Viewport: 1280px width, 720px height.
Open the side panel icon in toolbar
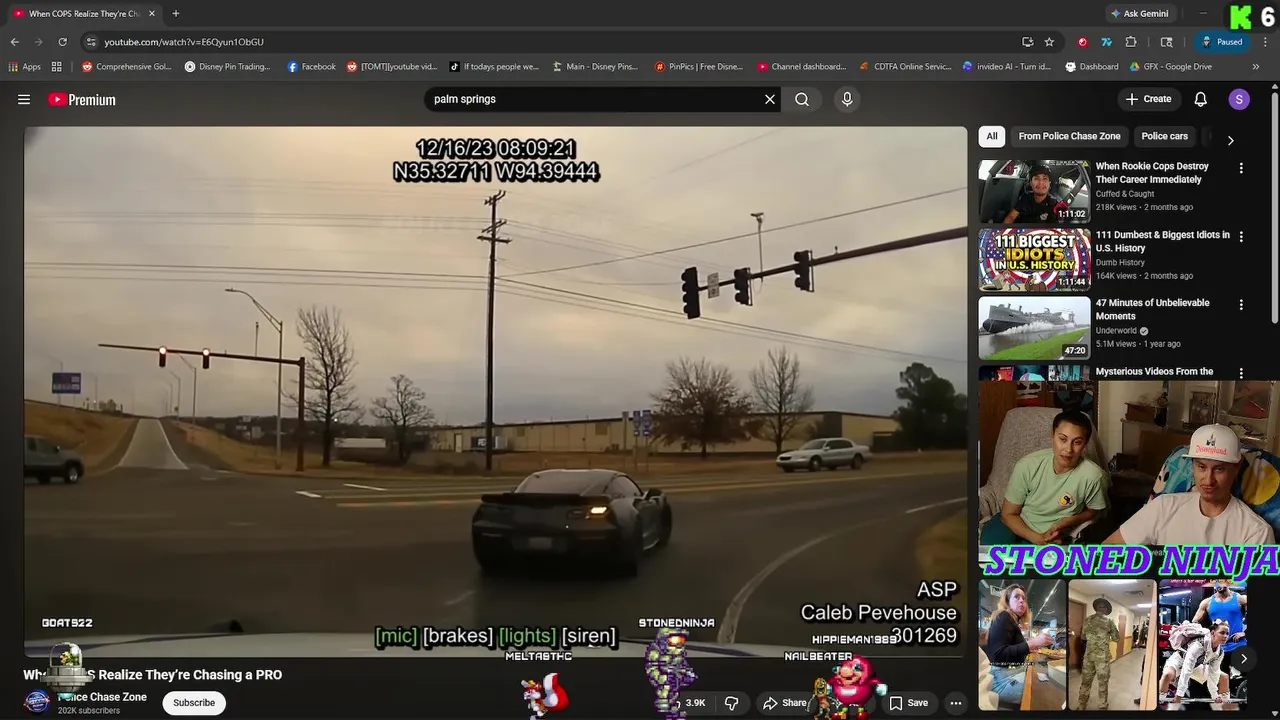[x=1166, y=42]
